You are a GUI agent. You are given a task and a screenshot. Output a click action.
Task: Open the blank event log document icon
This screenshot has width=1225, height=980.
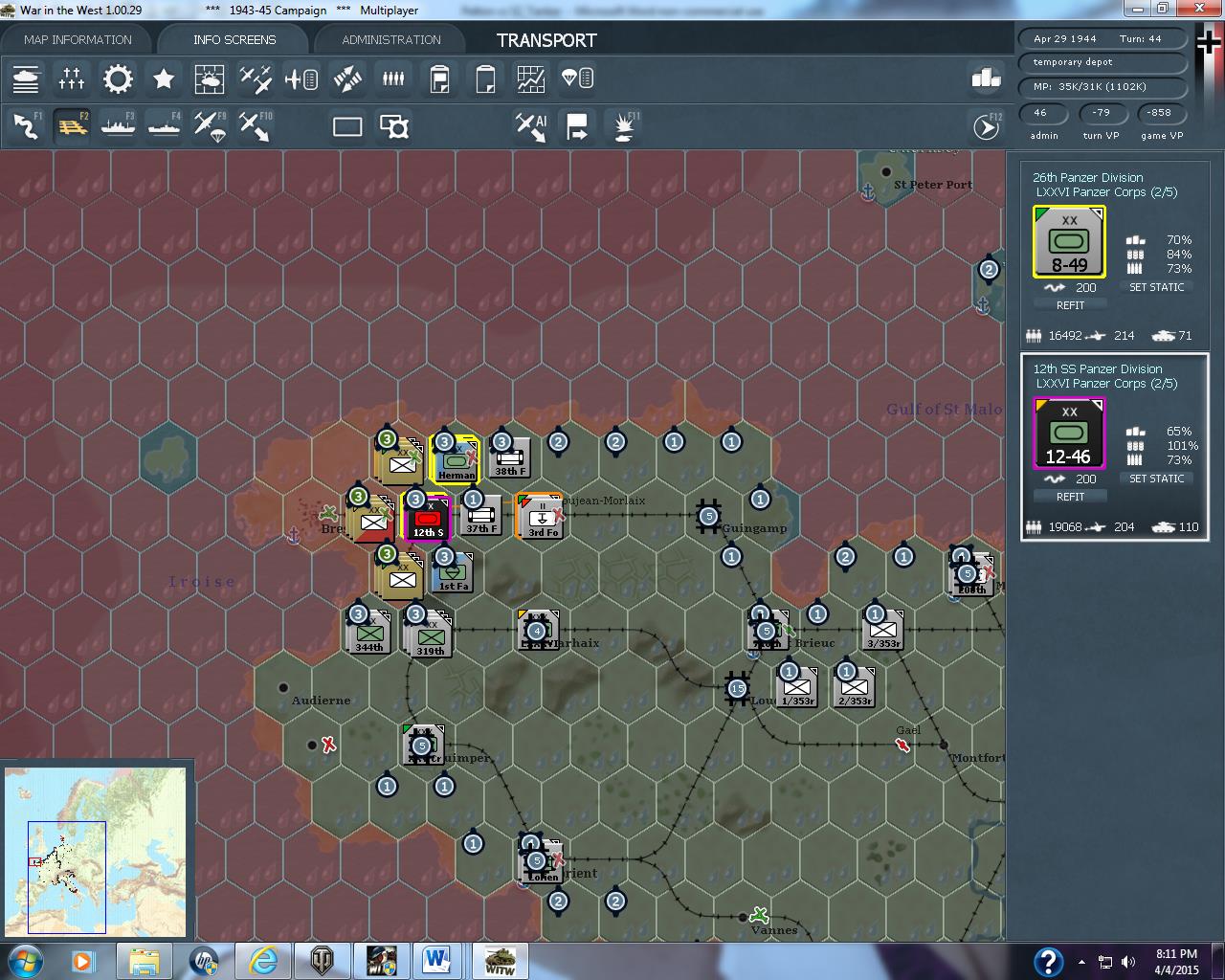[x=485, y=78]
